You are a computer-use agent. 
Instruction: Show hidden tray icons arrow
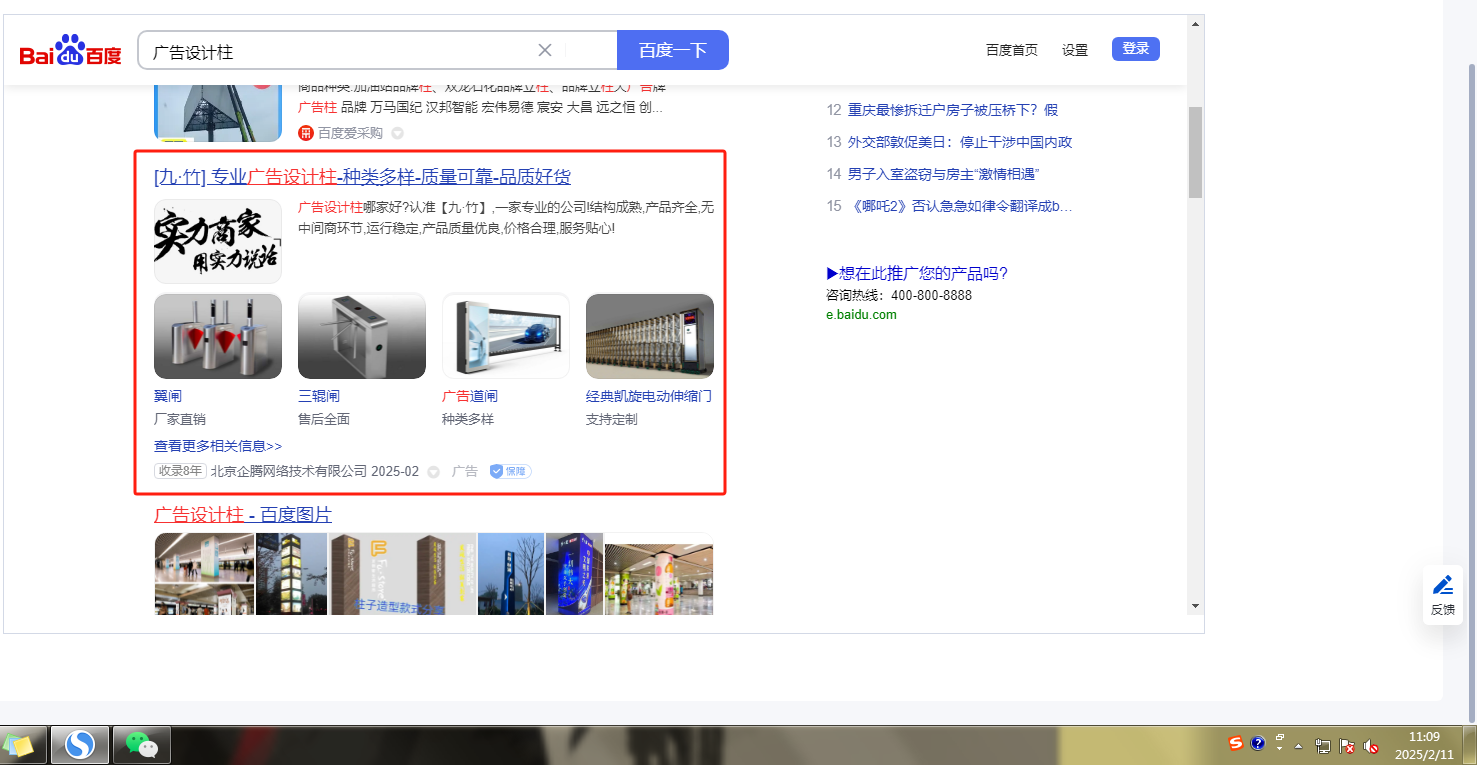tap(1299, 746)
